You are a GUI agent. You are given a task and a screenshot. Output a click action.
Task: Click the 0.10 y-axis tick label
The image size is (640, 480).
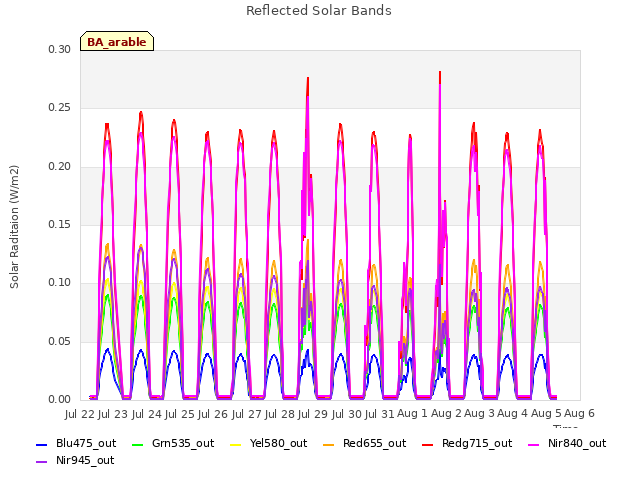(x=59, y=282)
